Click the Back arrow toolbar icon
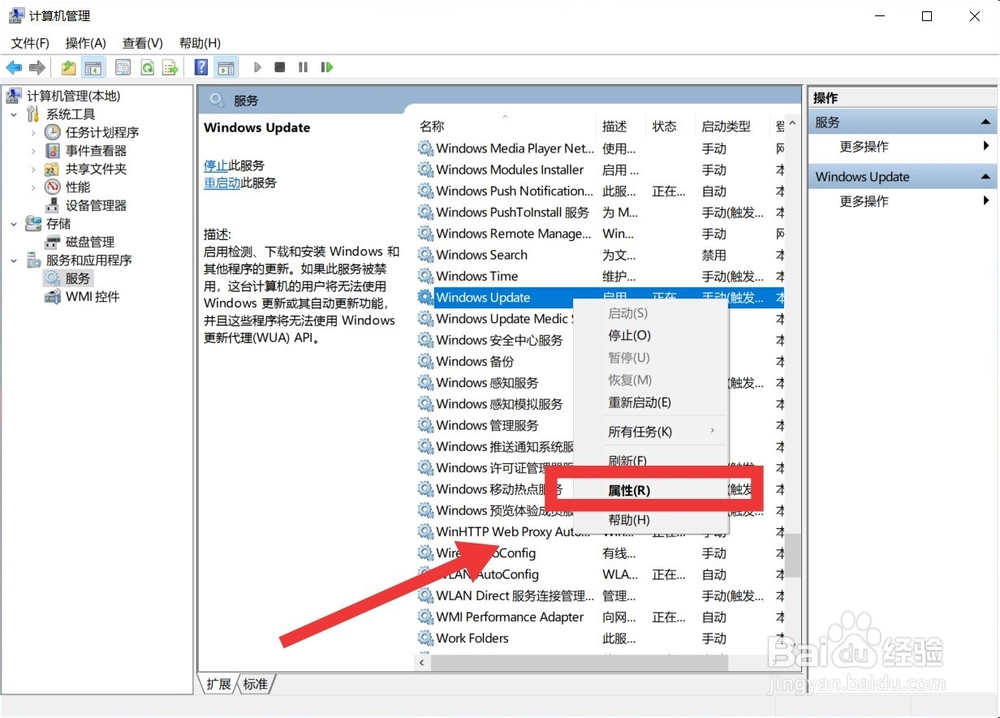 pos(14,67)
